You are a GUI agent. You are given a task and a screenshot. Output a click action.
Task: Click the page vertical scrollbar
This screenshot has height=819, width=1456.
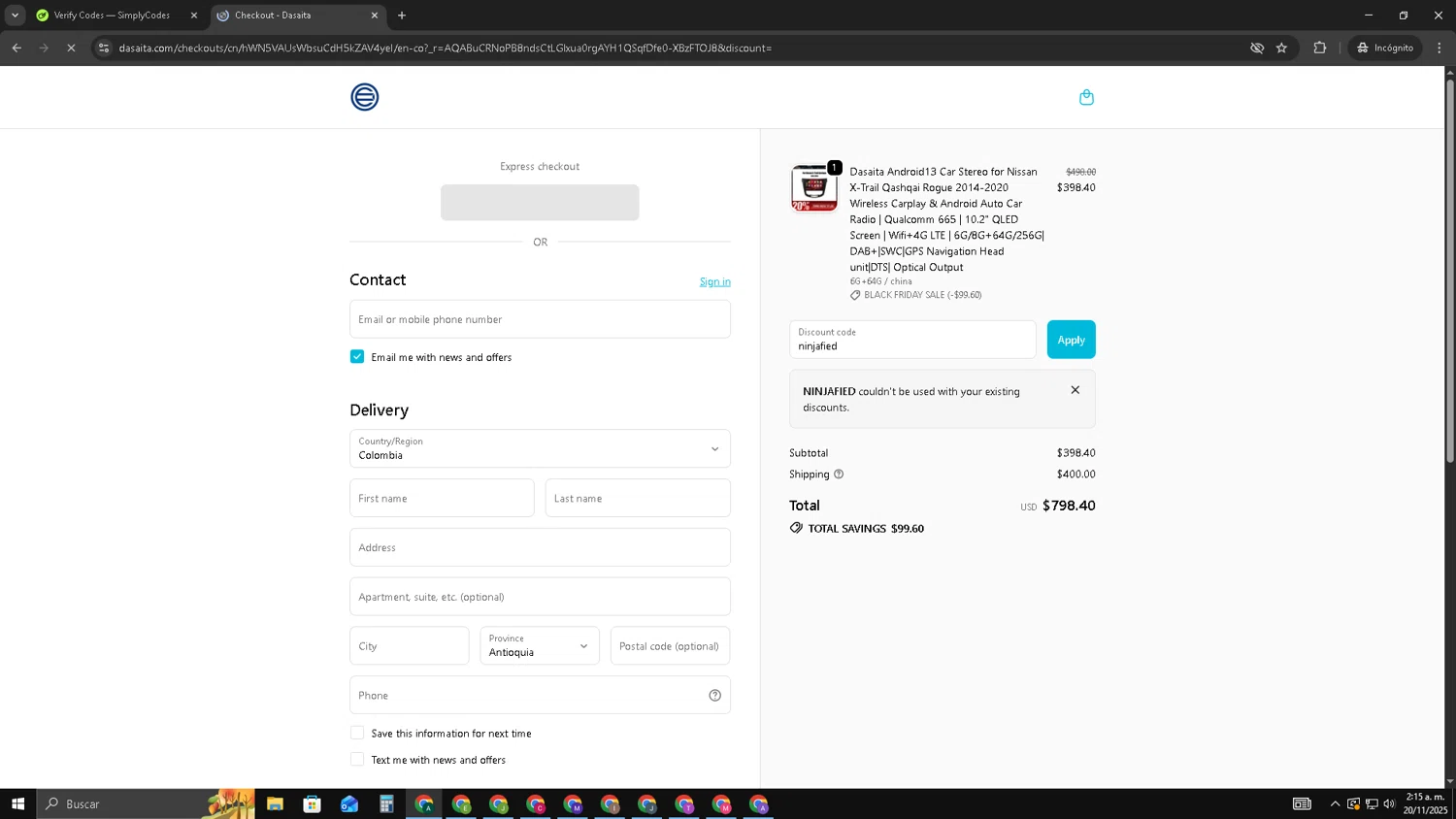(1450, 272)
